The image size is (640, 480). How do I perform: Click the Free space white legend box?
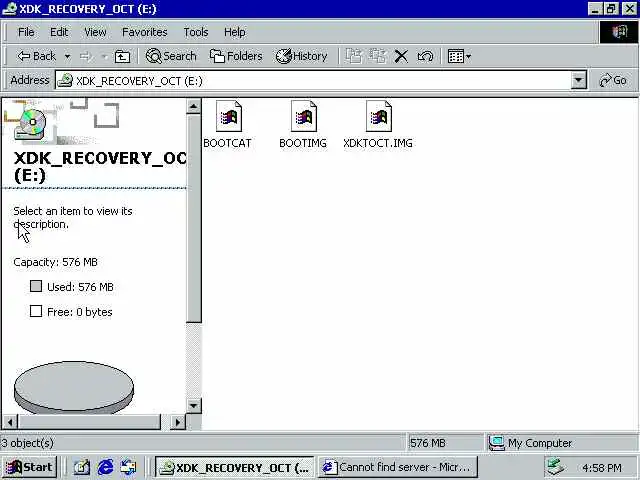click(36, 311)
